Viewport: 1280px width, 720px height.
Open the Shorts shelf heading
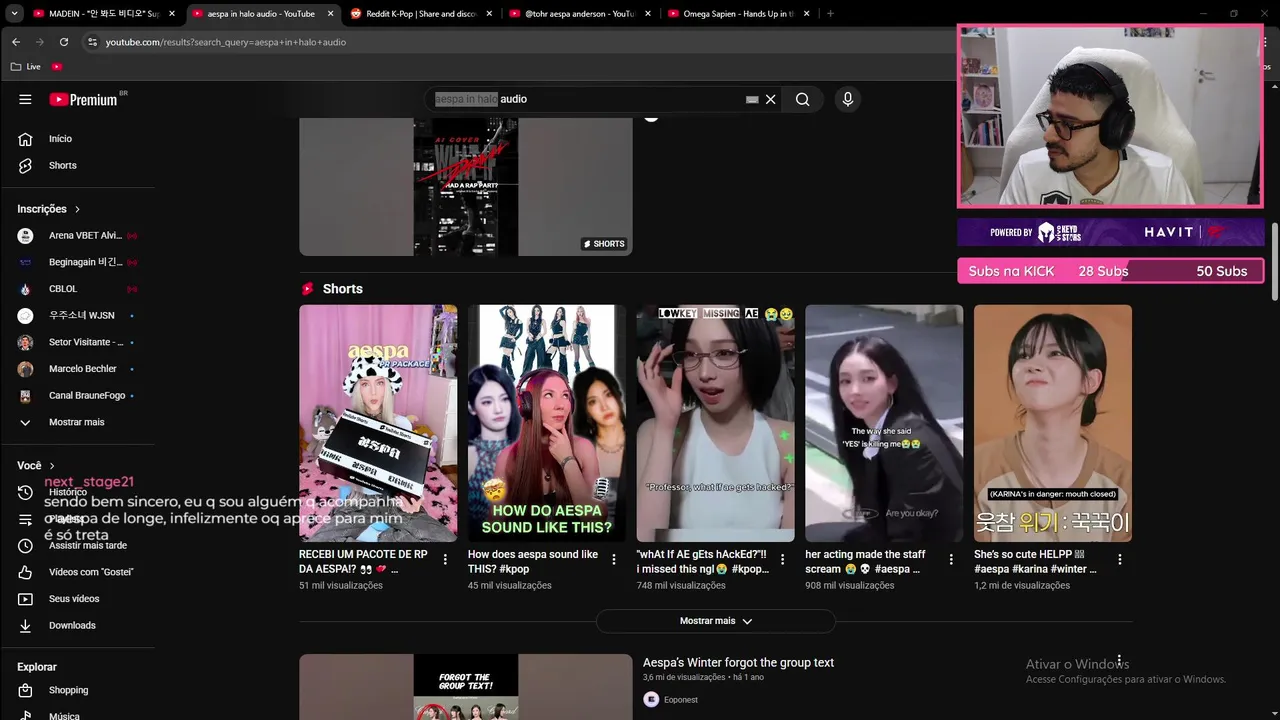click(342, 289)
